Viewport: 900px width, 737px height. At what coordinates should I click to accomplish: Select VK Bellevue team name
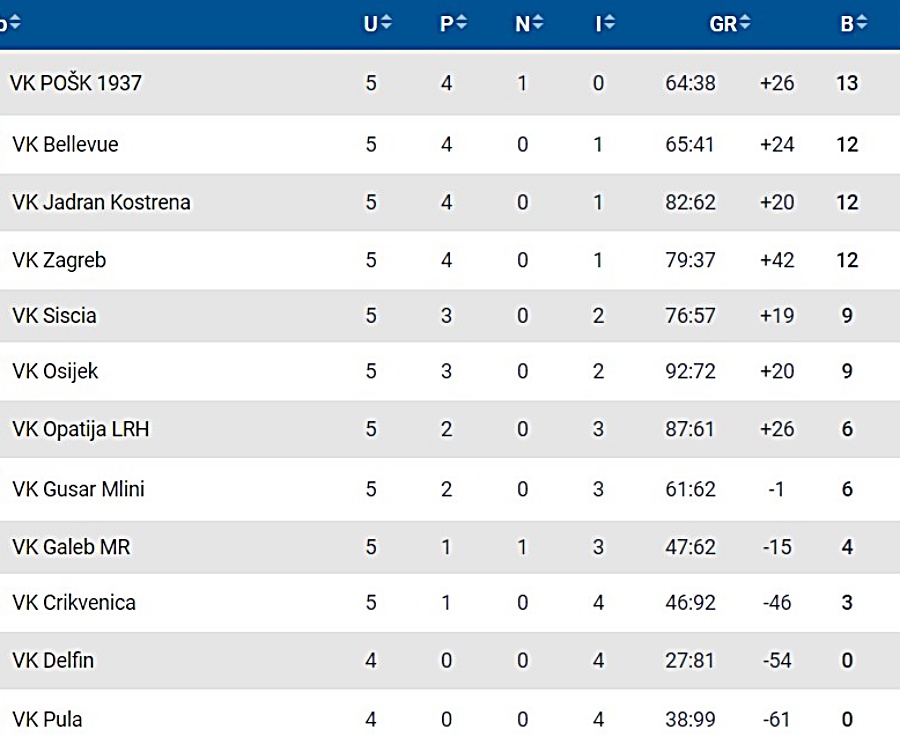[x=65, y=145]
